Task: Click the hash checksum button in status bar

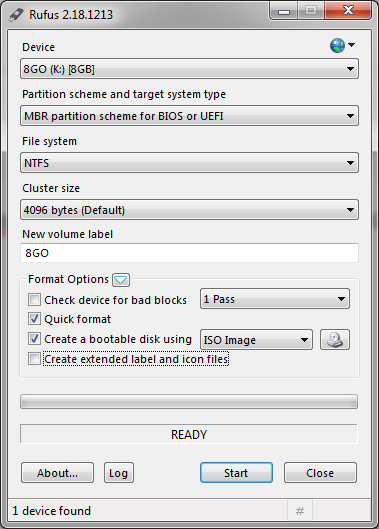Action: click(x=300, y=511)
